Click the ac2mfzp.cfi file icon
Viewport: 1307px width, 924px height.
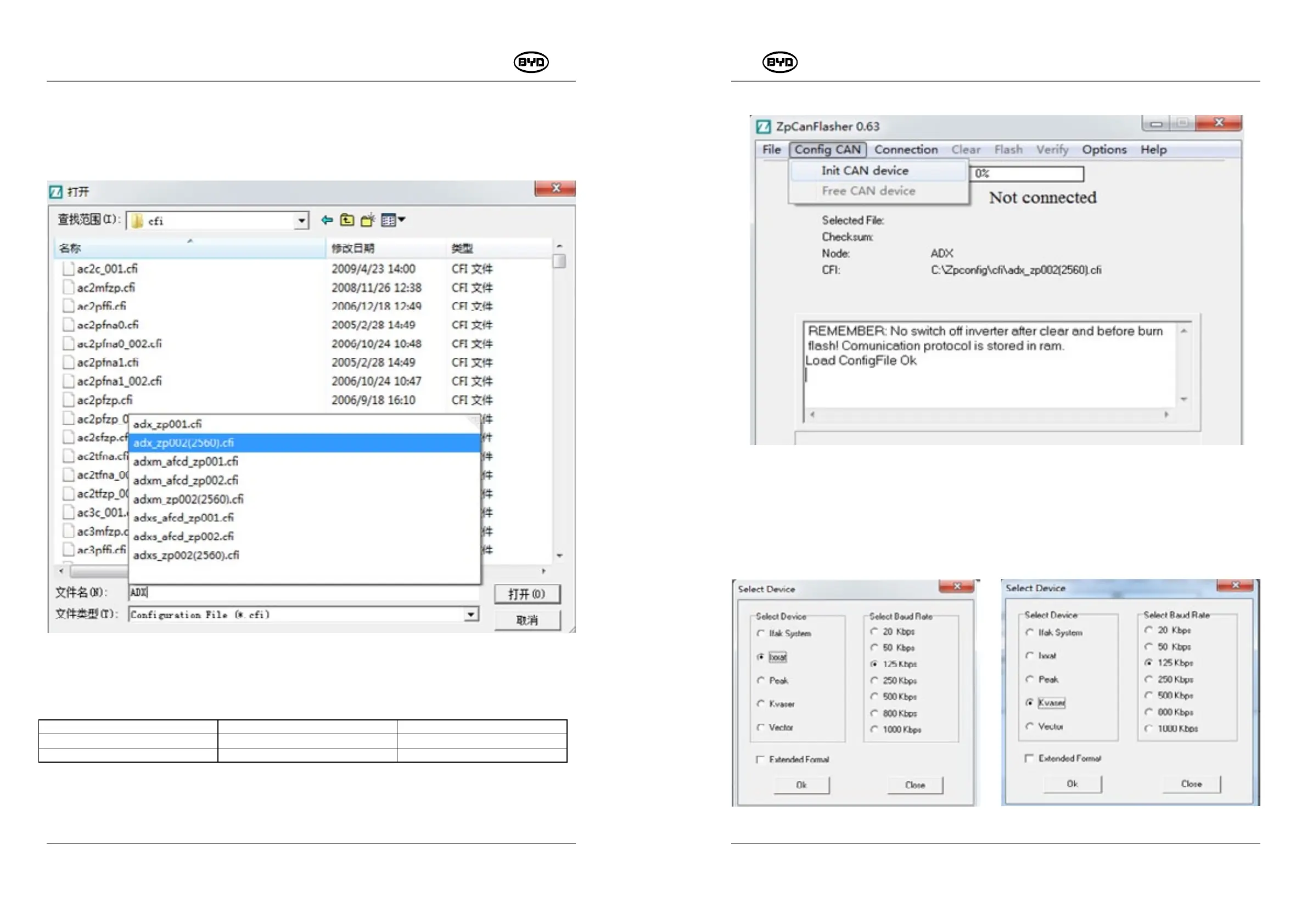point(68,288)
